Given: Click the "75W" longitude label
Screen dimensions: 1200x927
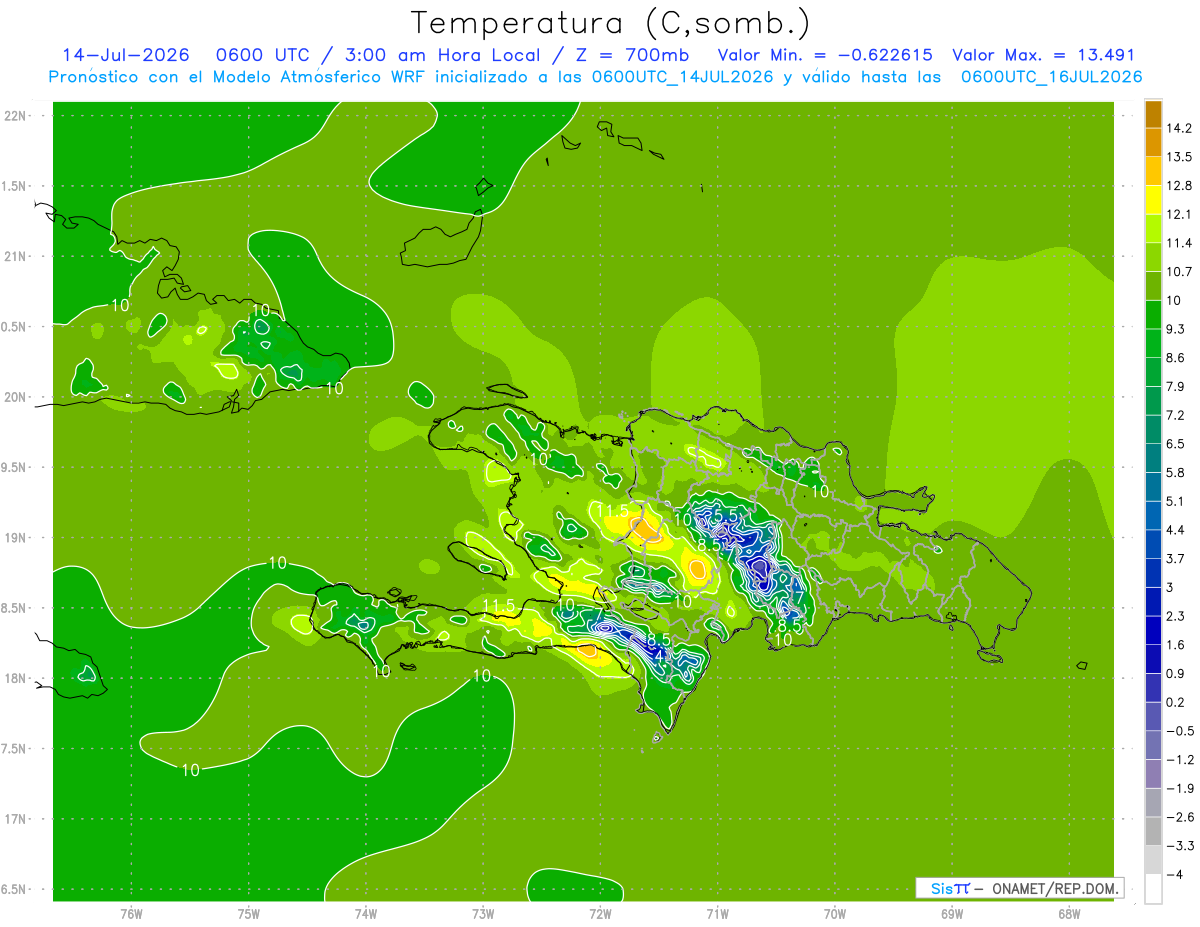Looking at the screenshot, I should pos(248,913).
